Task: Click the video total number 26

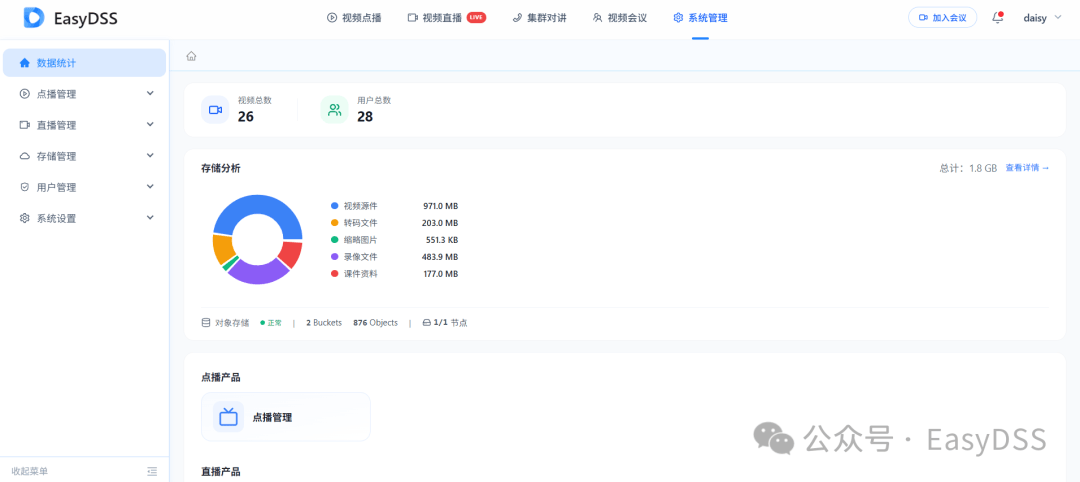Action: tap(246, 116)
